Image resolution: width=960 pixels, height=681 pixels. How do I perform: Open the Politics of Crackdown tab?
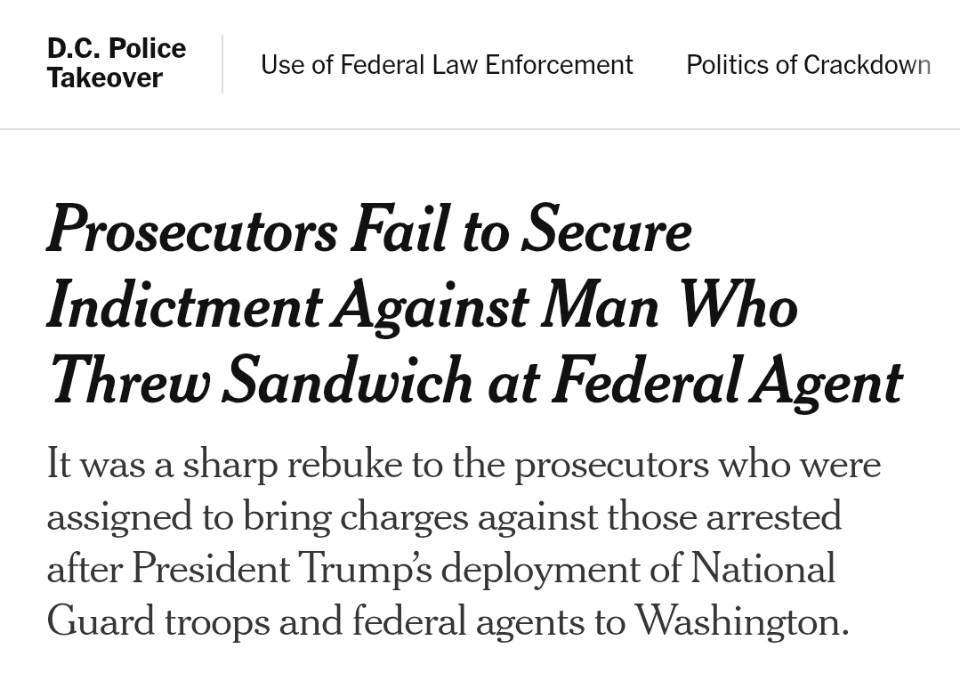pyautogui.click(x=808, y=64)
